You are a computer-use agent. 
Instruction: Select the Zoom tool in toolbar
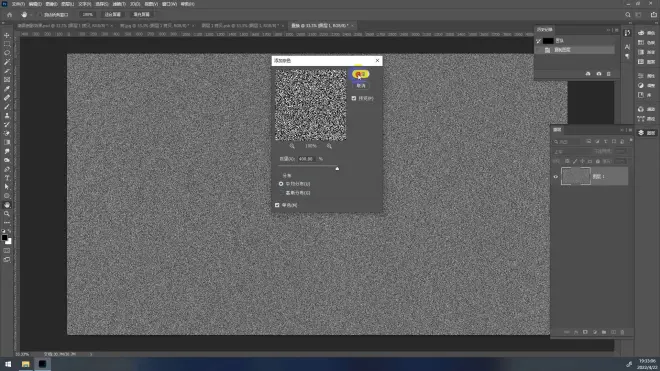pos(7,214)
